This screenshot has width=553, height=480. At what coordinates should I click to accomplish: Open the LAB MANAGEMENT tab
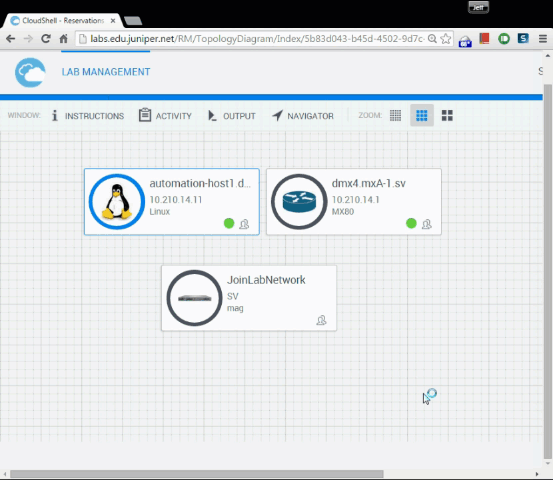[x=106, y=72]
